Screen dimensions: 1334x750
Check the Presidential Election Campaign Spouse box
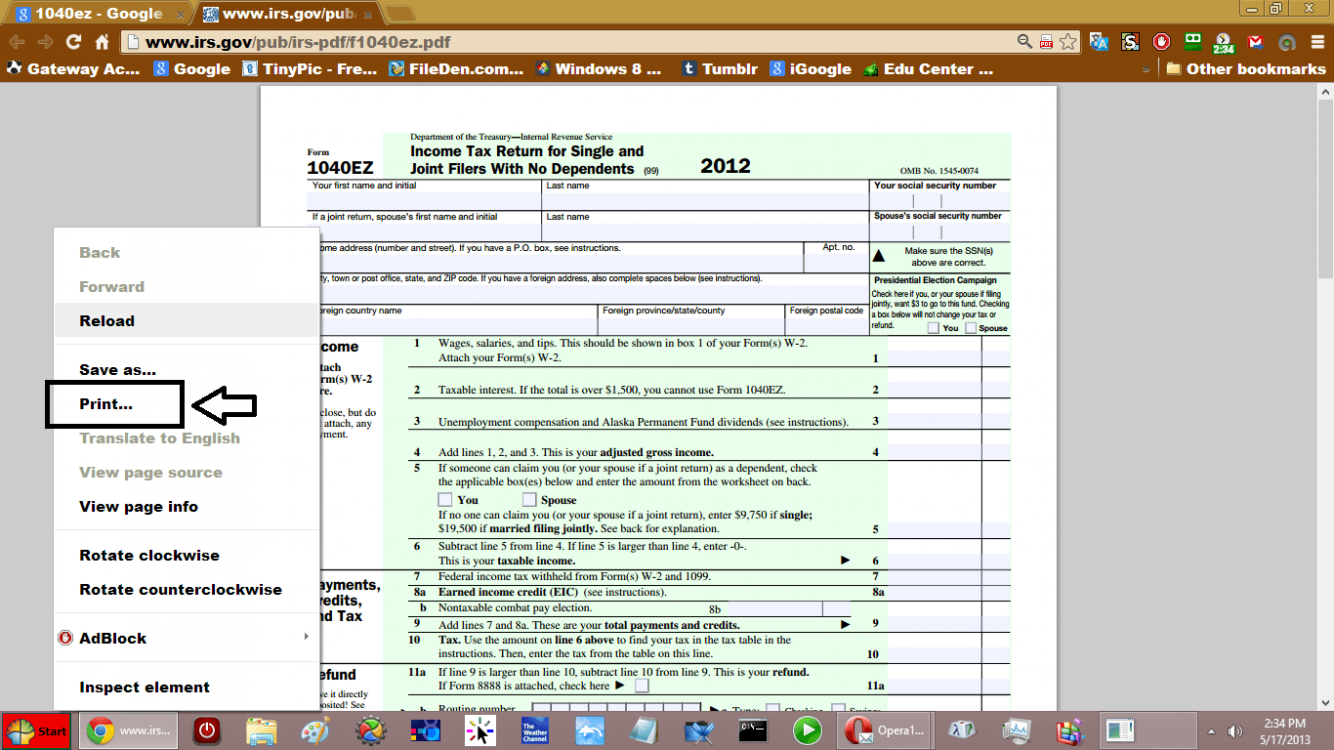click(971, 328)
